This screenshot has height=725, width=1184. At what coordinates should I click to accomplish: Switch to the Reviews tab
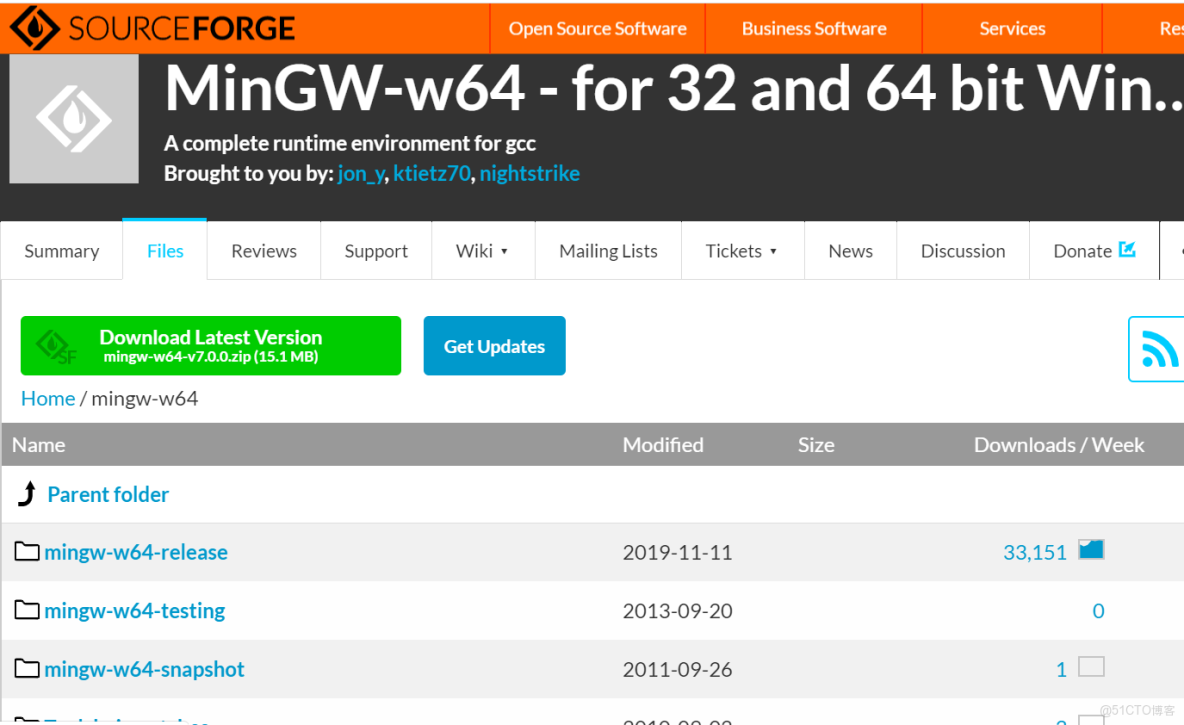point(264,251)
